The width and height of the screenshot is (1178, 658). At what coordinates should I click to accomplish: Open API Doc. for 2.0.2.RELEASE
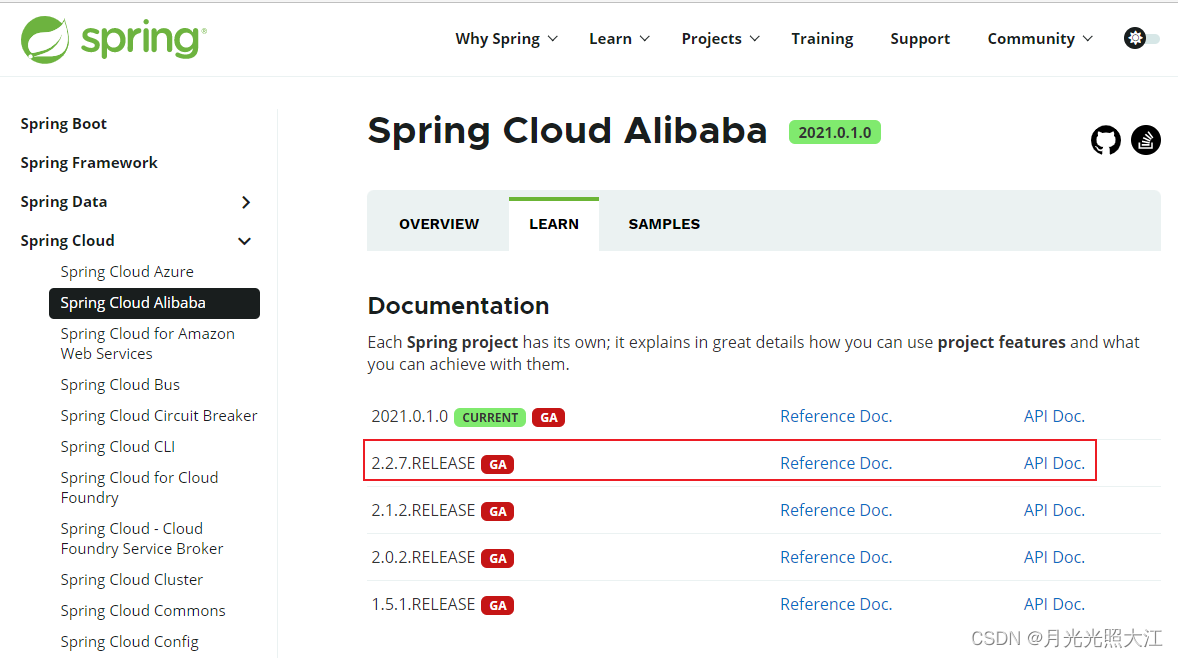pyautogui.click(x=1054, y=557)
